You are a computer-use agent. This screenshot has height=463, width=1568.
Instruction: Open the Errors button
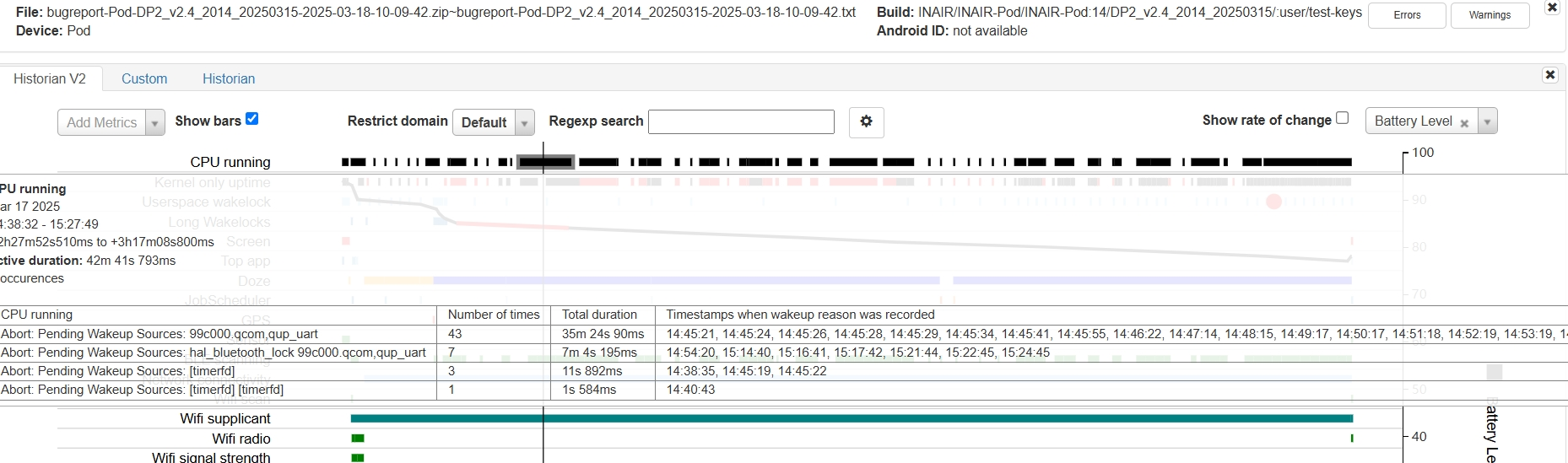coord(1407,15)
